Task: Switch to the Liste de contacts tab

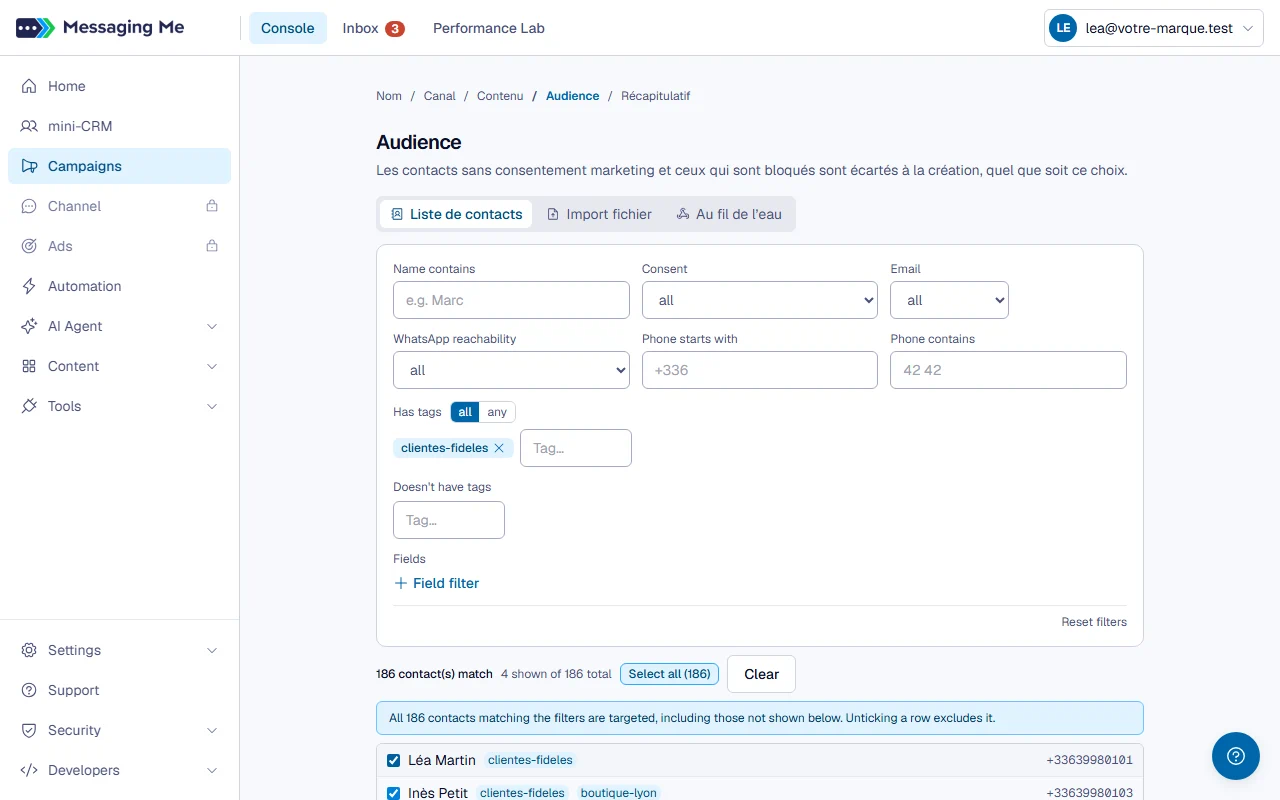Action: [x=456, y=214]
